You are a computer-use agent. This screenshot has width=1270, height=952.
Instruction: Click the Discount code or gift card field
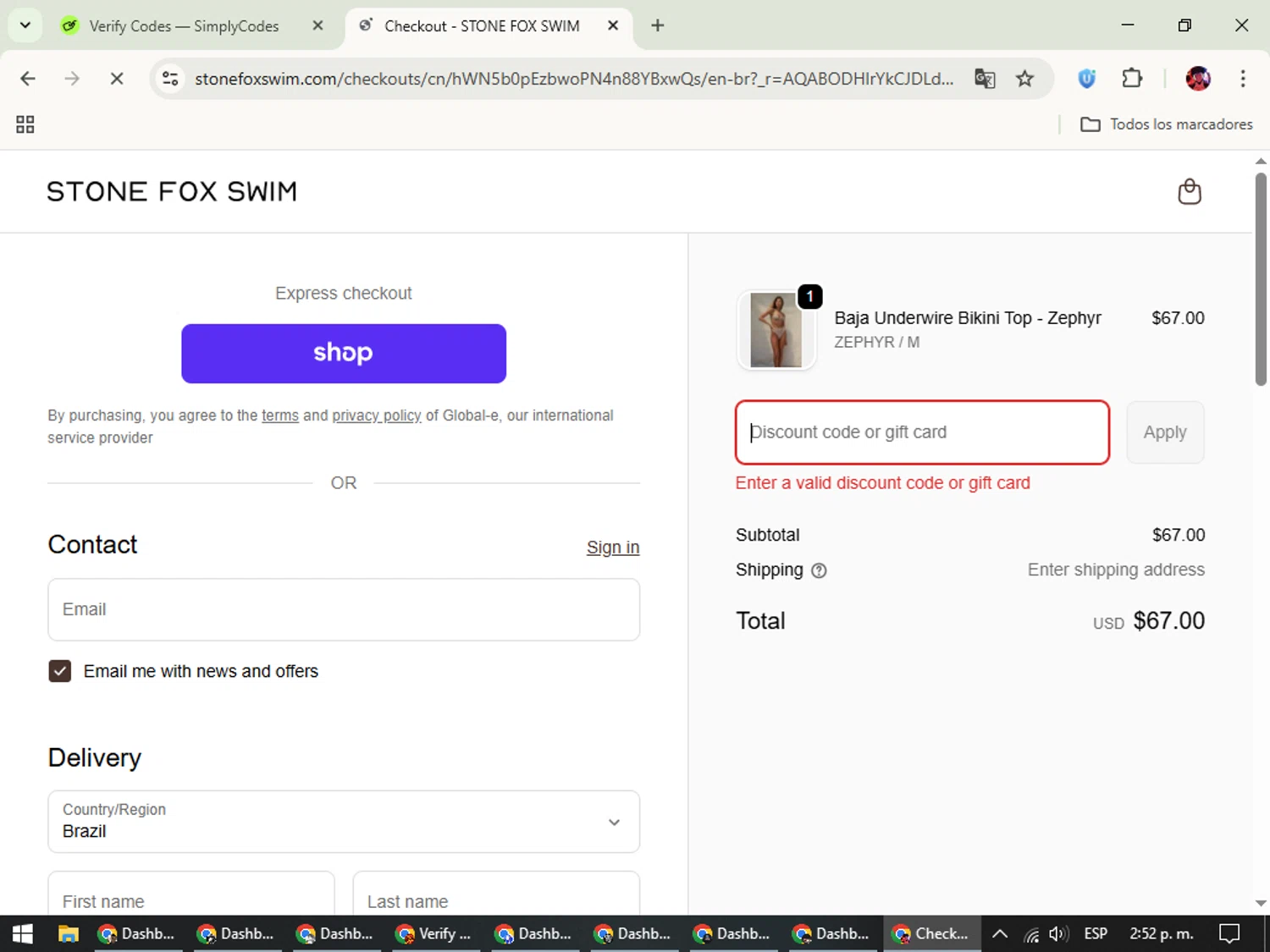click(x=923, y=432)
